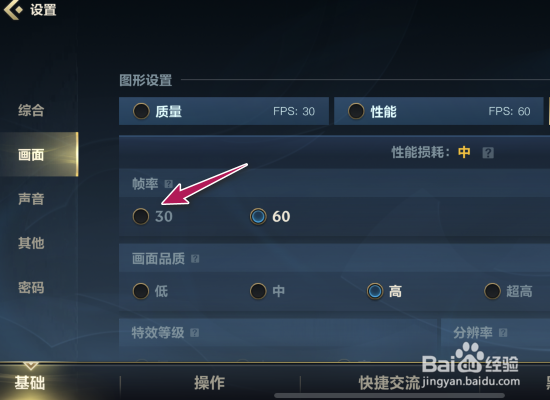550x400 pixels.
Task: Switch to the 快捷交流 bottom tab
Action: pyautogui.click(x=389, y=382)
